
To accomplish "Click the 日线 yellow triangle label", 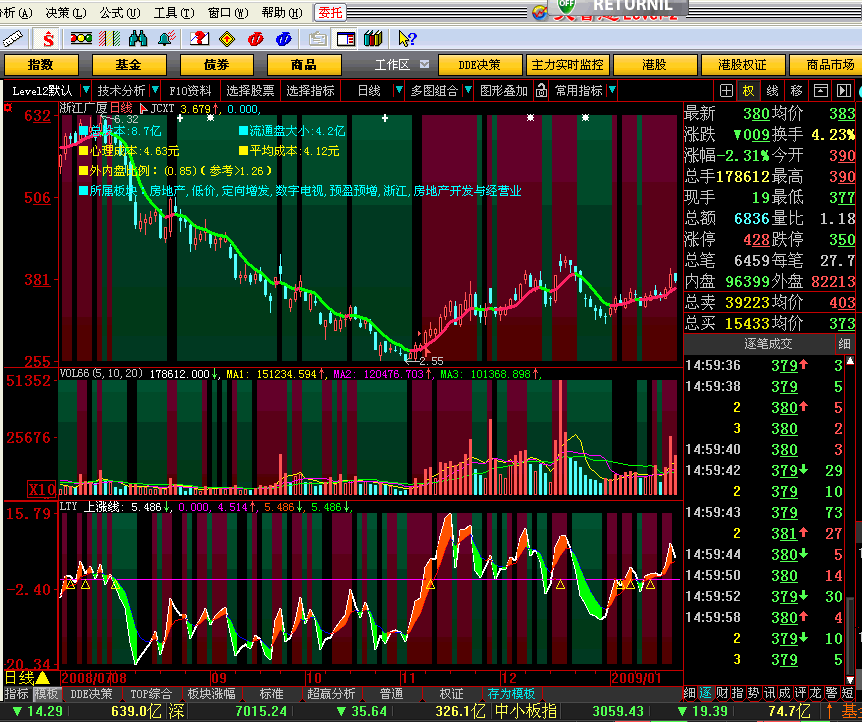I will click(x=27, y=677).
